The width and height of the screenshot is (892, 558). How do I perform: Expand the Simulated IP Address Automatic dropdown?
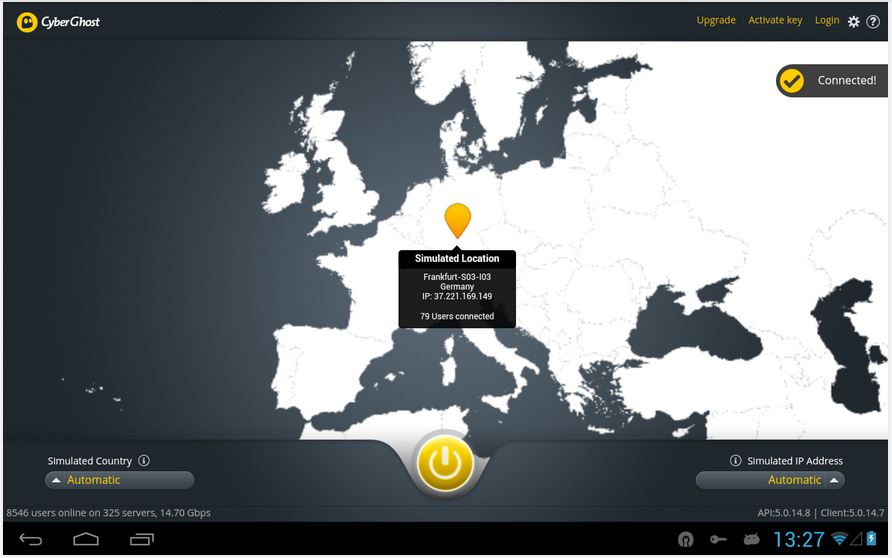(770, 480)
